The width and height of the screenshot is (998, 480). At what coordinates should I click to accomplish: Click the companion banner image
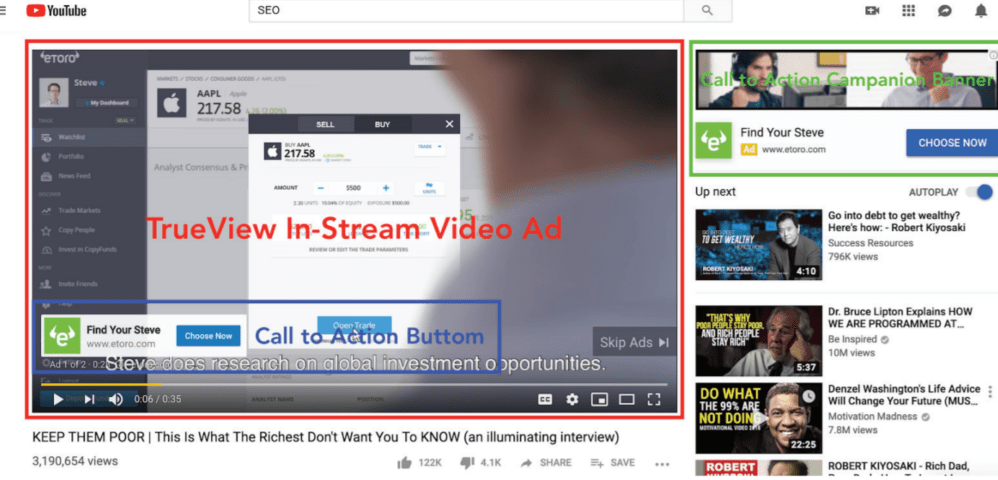pyautogui.click(x=847, y=80)
